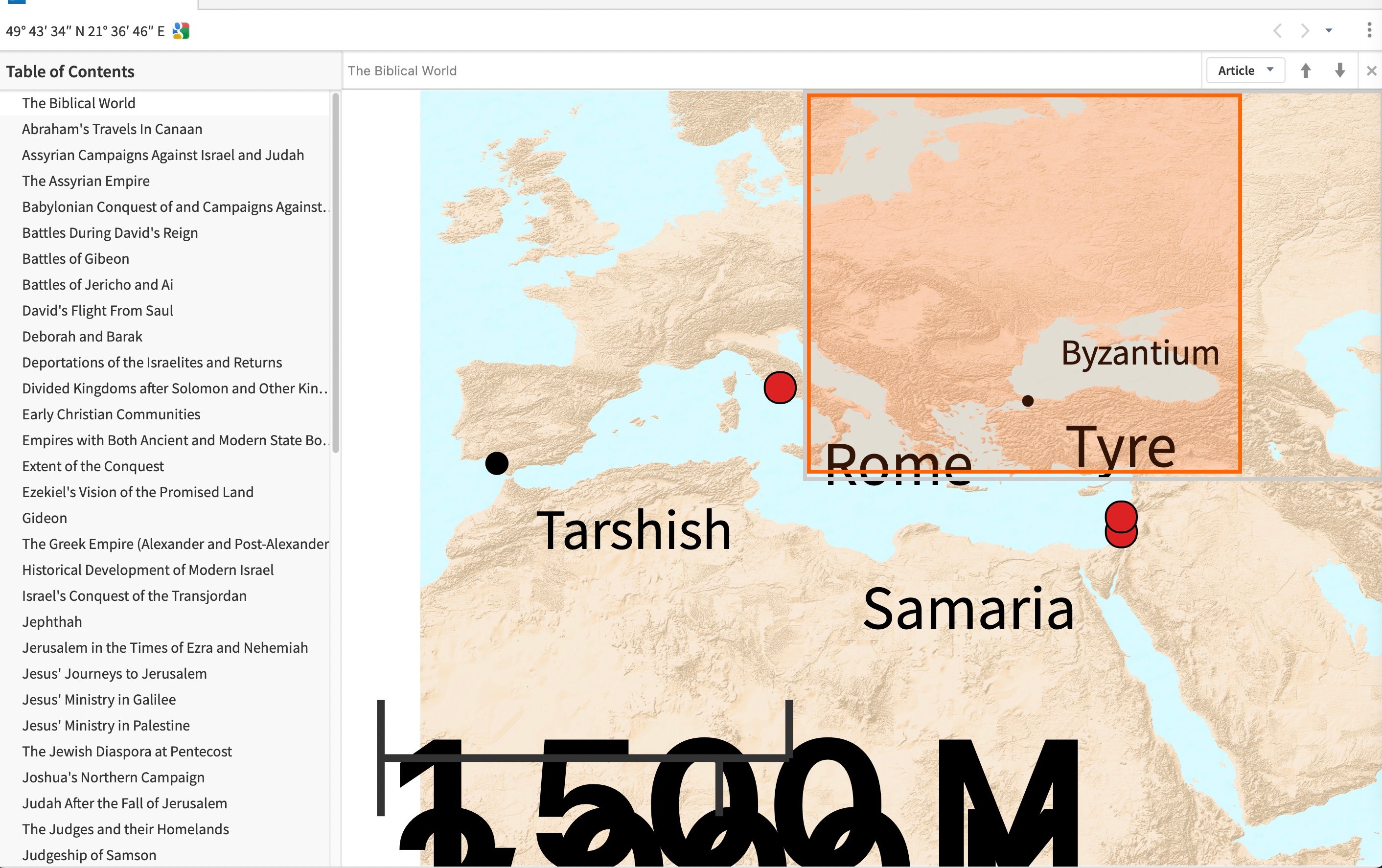Jump to previous article with up arrow
The width and height of the screenshot is (1382, 868).
pos(1306,70)
